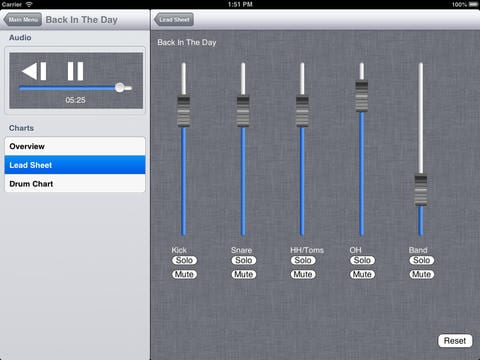Solo the Band channel
Image resolution: width=480 pixels, height=360 pixels.
click(422, 260)
